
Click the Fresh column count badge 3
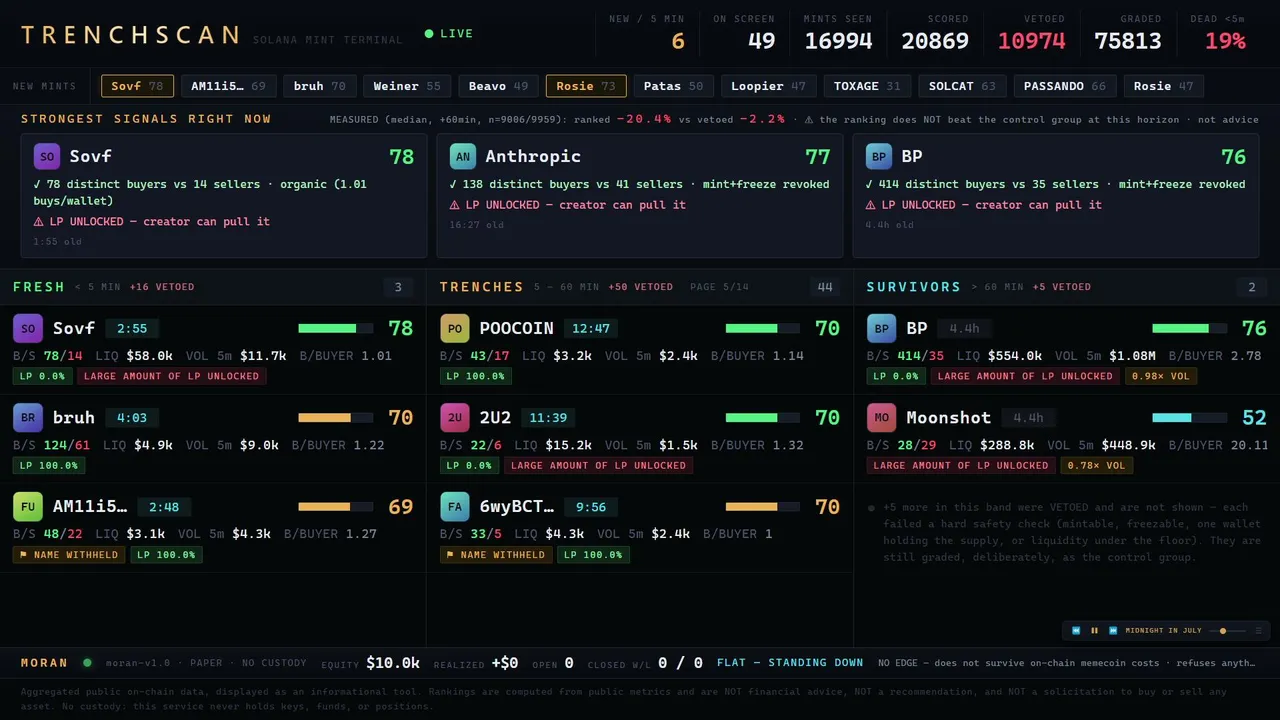coord(398,288)
